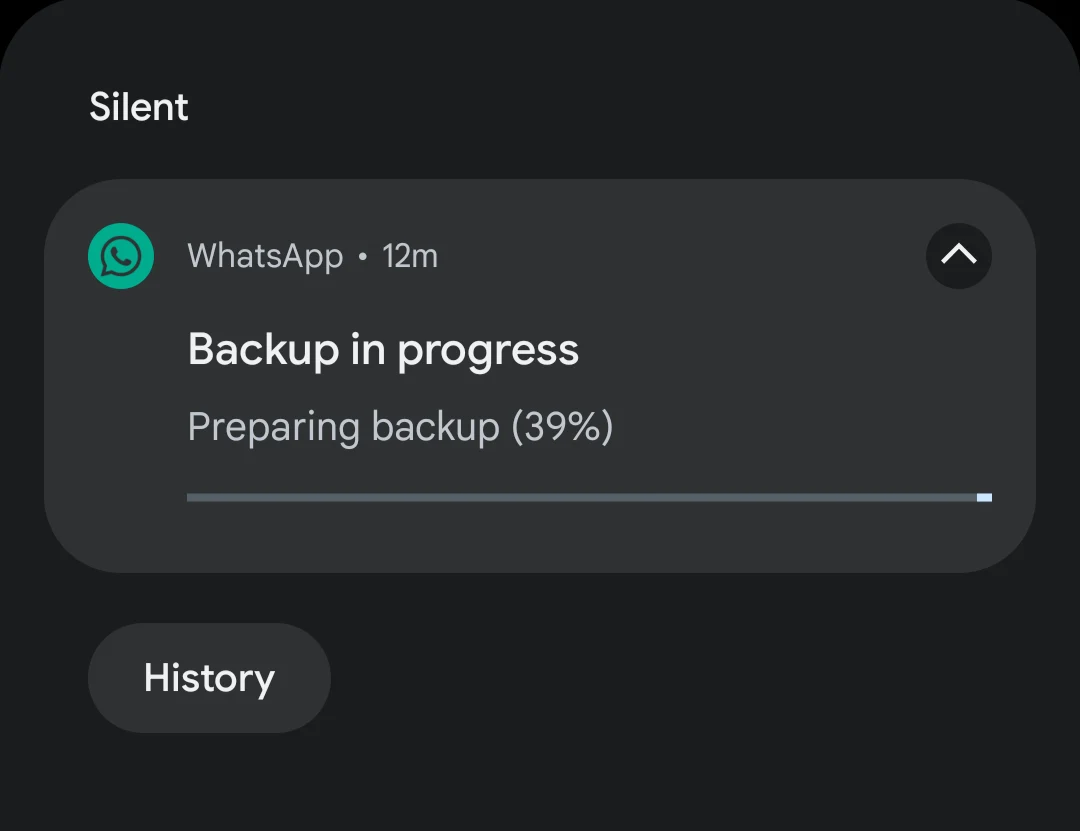Tap the Preparing backup (39%) text
The image size is (1080, 831).
[399, 426]
